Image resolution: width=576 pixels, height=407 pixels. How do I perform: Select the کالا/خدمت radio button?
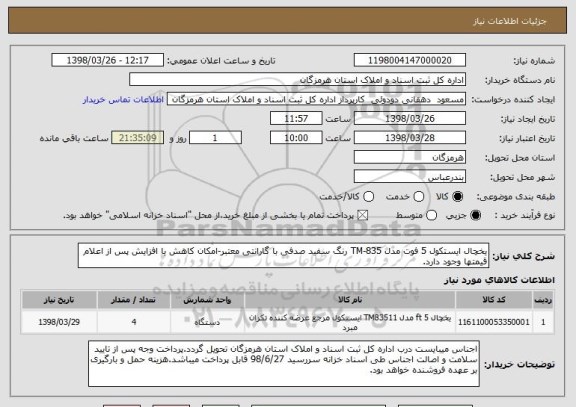coord(368,197)
